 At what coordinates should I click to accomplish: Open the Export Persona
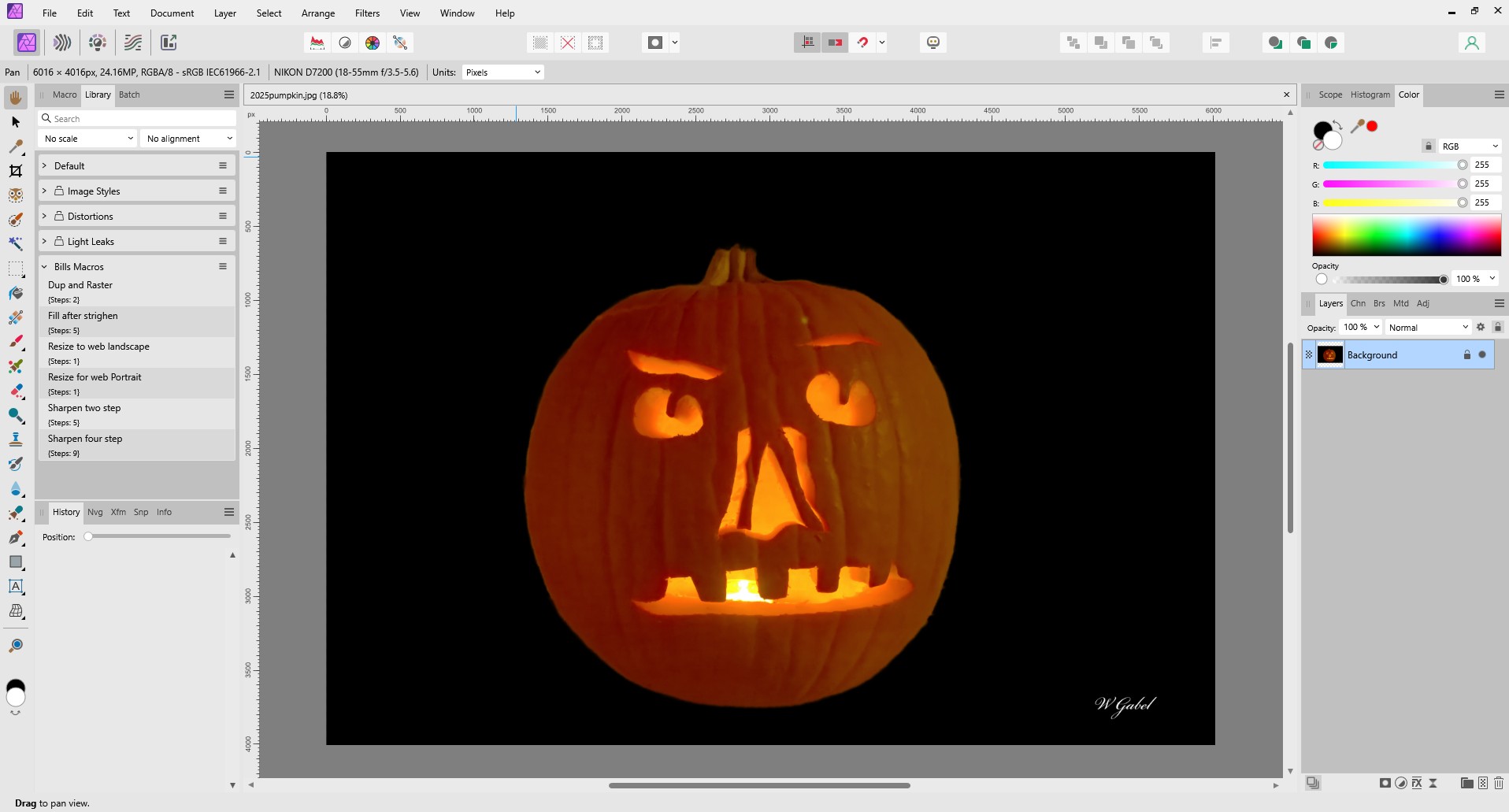click(169, 43)
